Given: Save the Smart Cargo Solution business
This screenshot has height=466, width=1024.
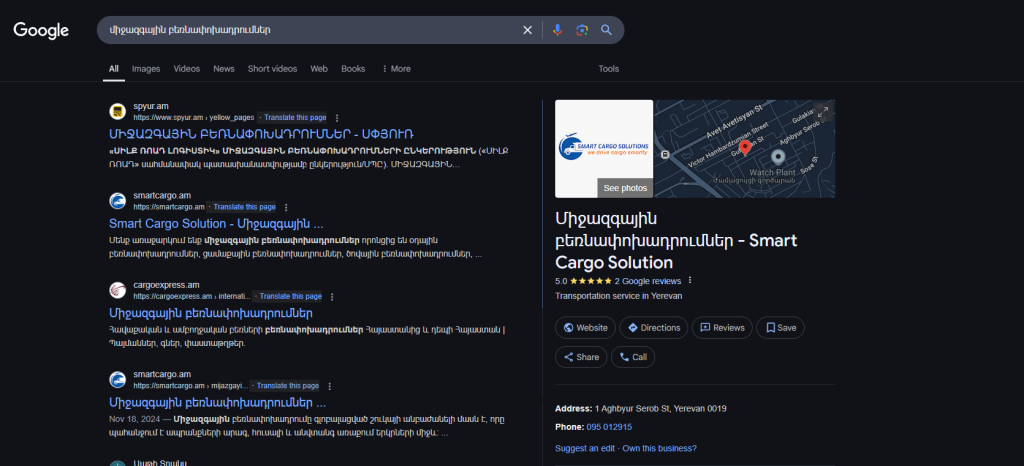Looking at the screenshot, I should pyautogui.click(x=779, y=327).
